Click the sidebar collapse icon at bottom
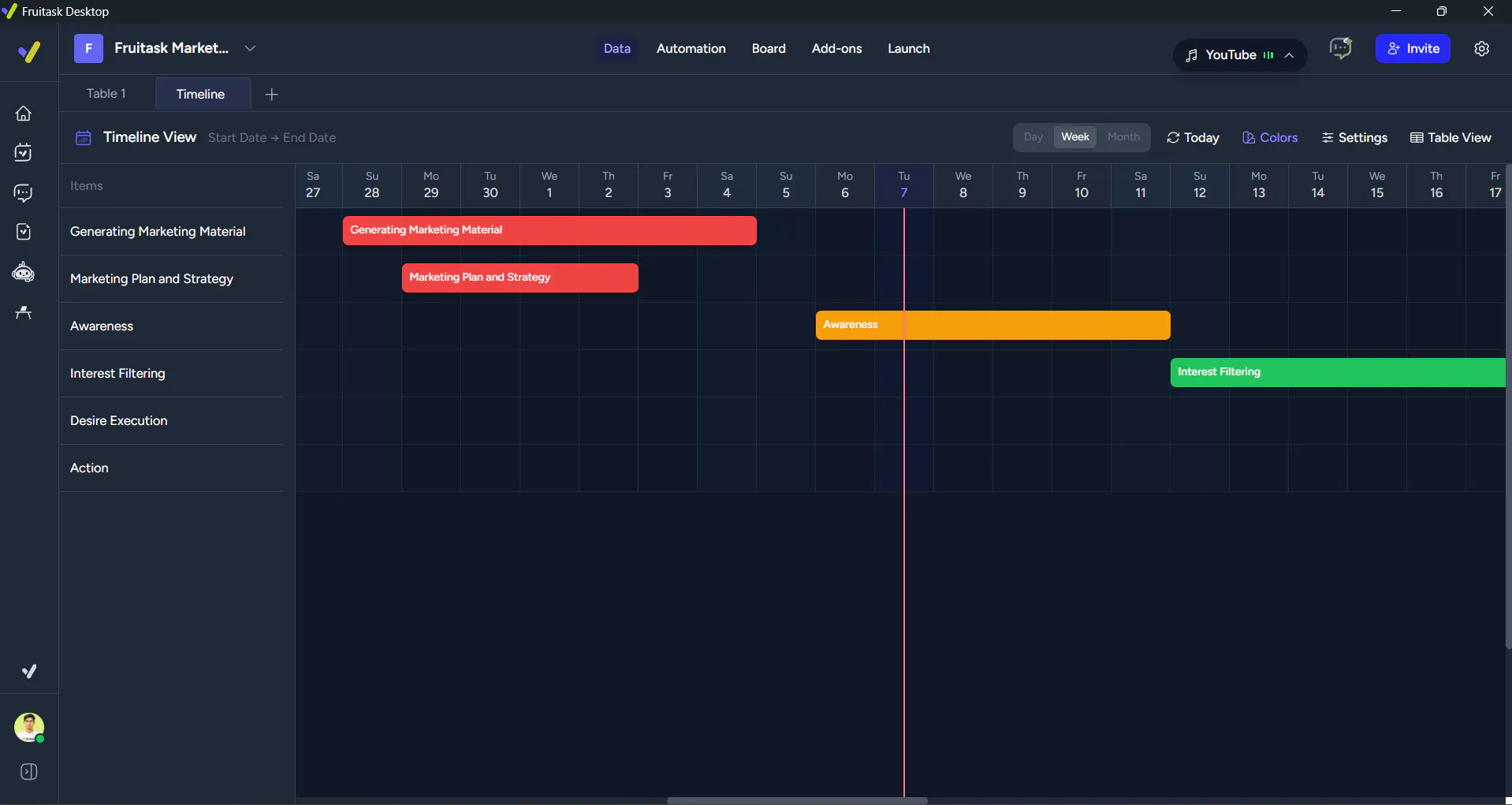This screenshot has width=1512, height=805. 29,772
